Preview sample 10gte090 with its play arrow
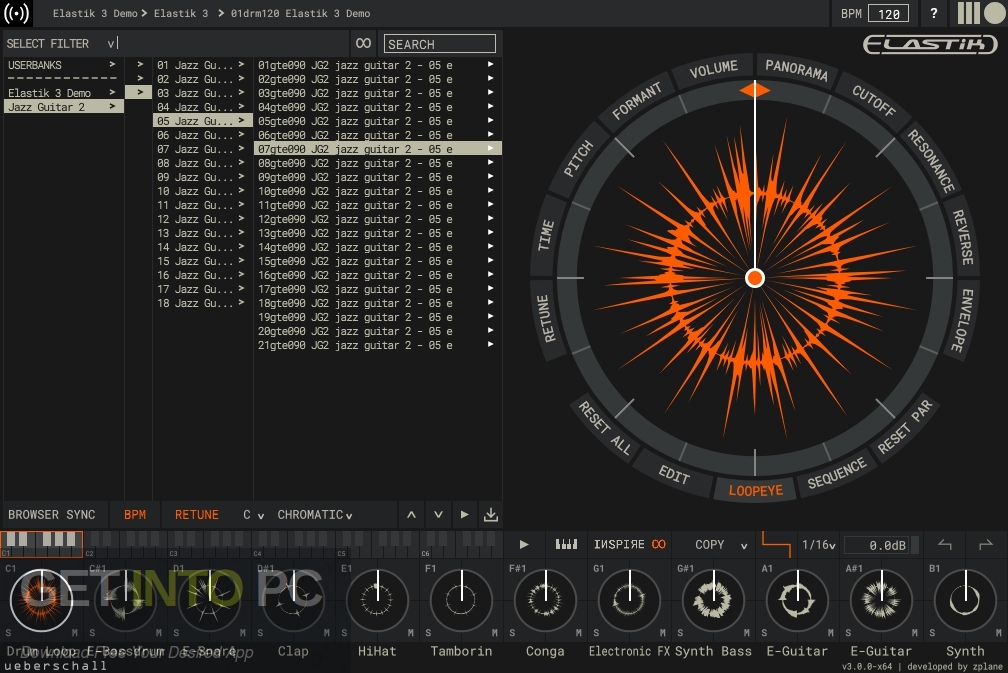Screen dimensions: 1008x673 490,190
